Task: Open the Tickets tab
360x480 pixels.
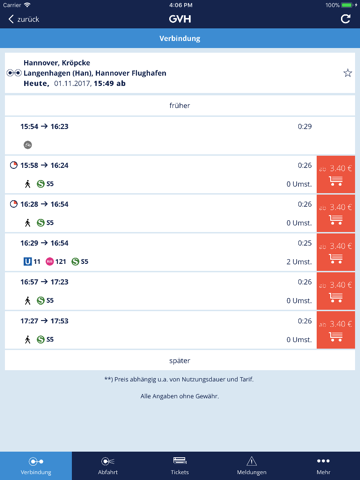Action: click(x=180, y=466)
